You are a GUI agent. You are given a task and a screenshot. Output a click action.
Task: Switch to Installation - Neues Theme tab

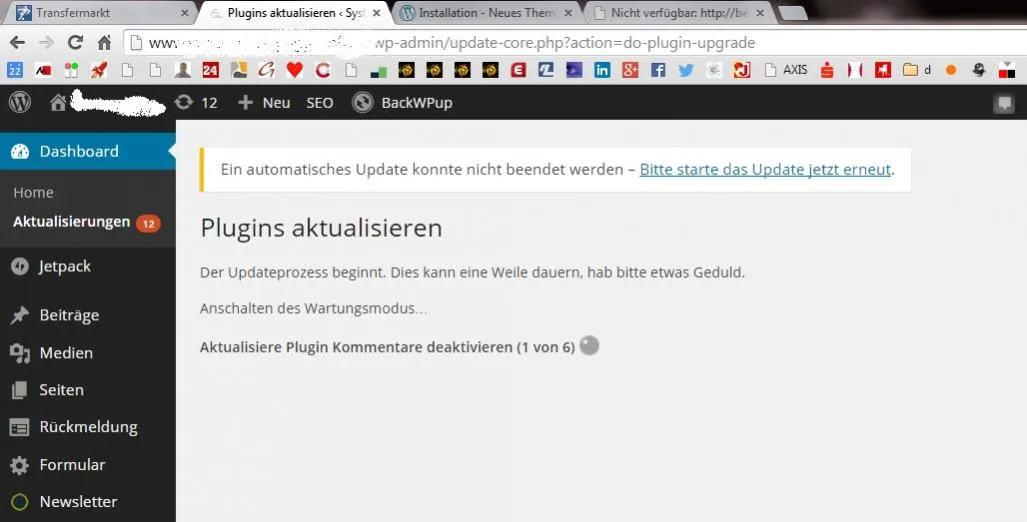[x=487, y=12]
